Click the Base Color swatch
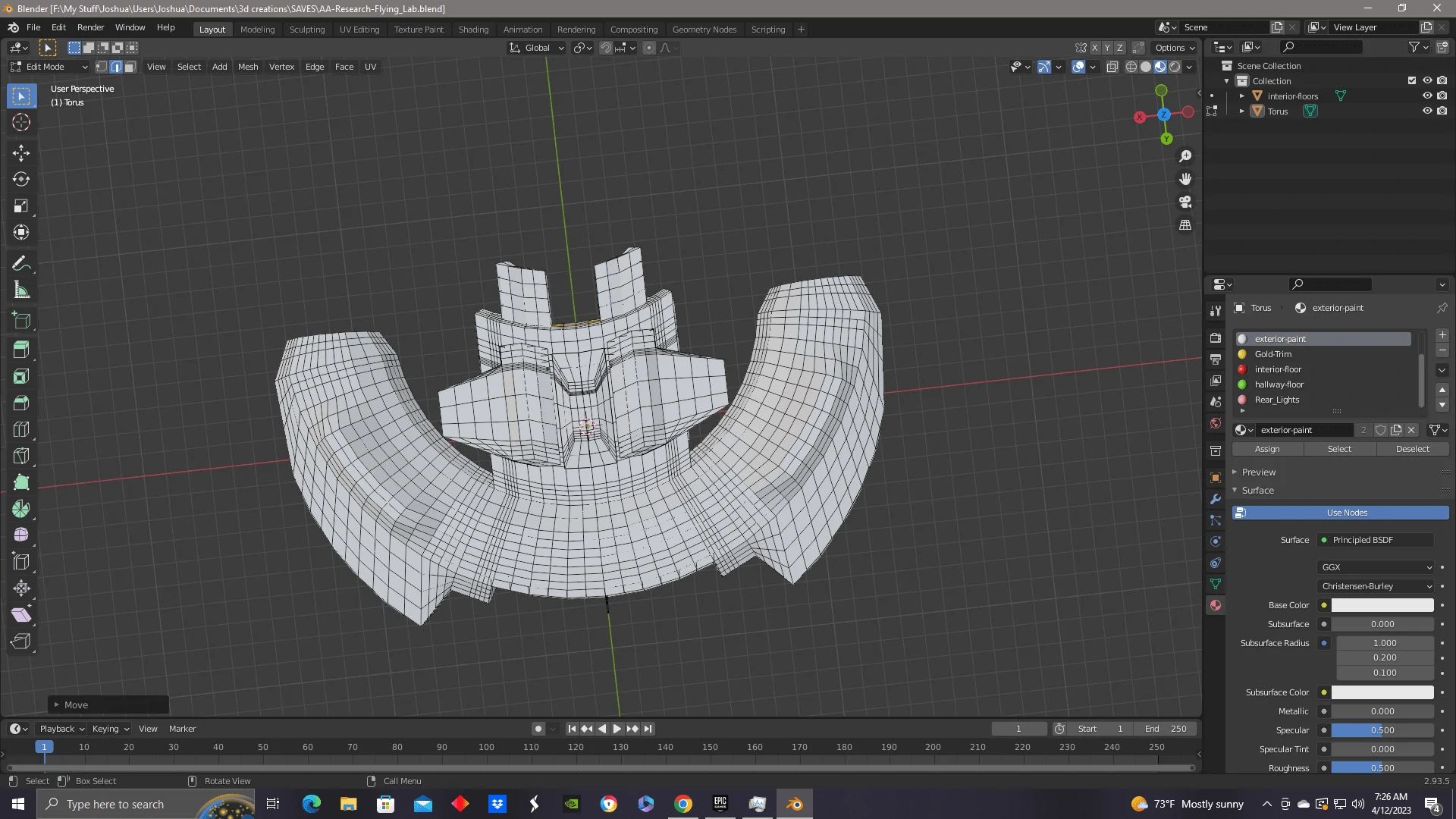This screenshot has width=1456, height=819. 1382,605
